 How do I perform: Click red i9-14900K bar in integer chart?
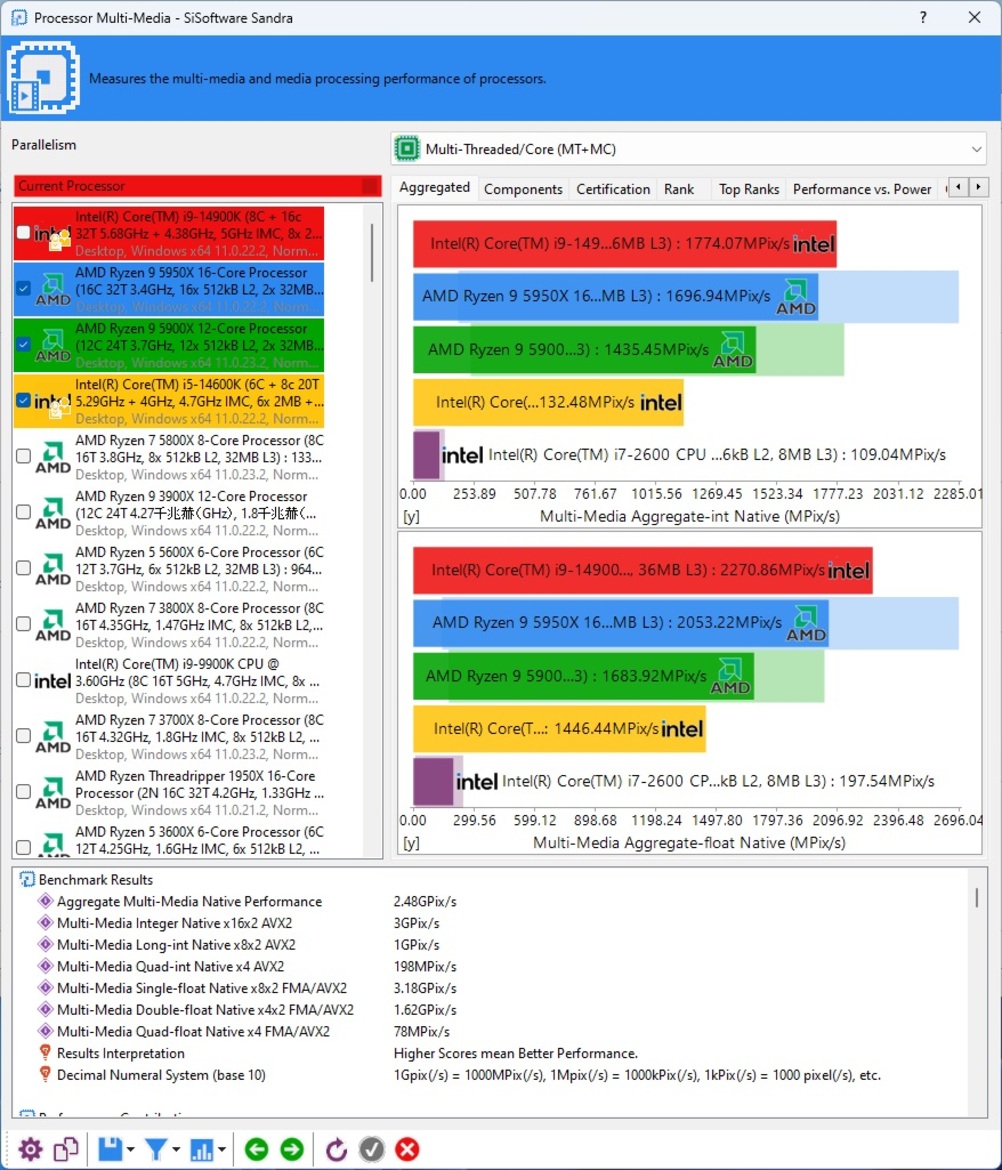624,243
